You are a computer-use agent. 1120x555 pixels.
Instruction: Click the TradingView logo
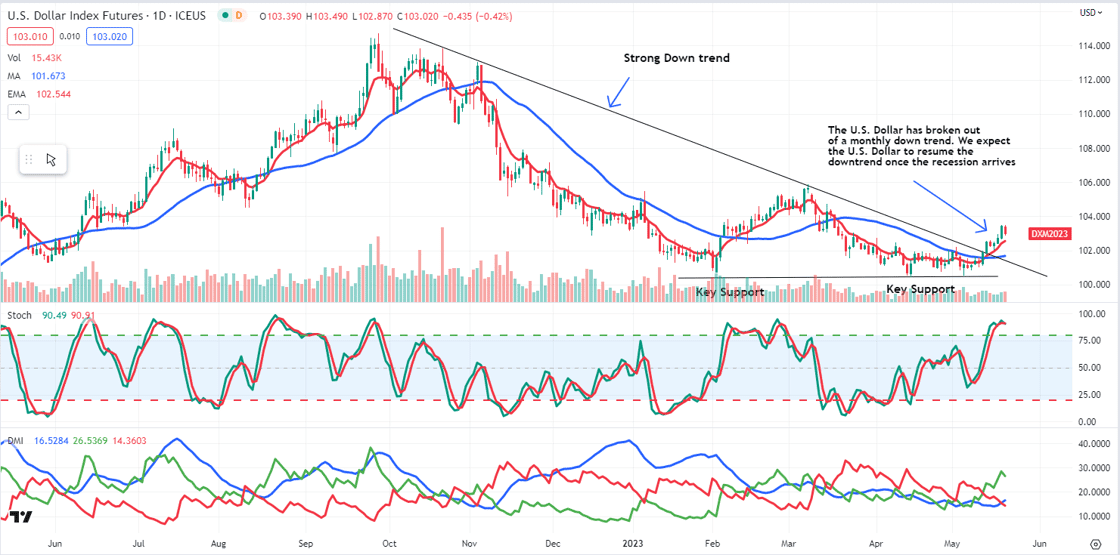point(19,519)
